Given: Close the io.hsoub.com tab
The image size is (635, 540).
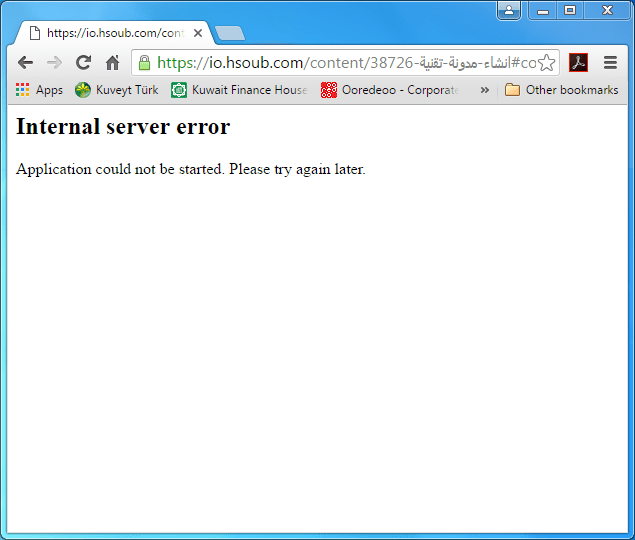Looking at the screenshot, I should tap(198, 33).
